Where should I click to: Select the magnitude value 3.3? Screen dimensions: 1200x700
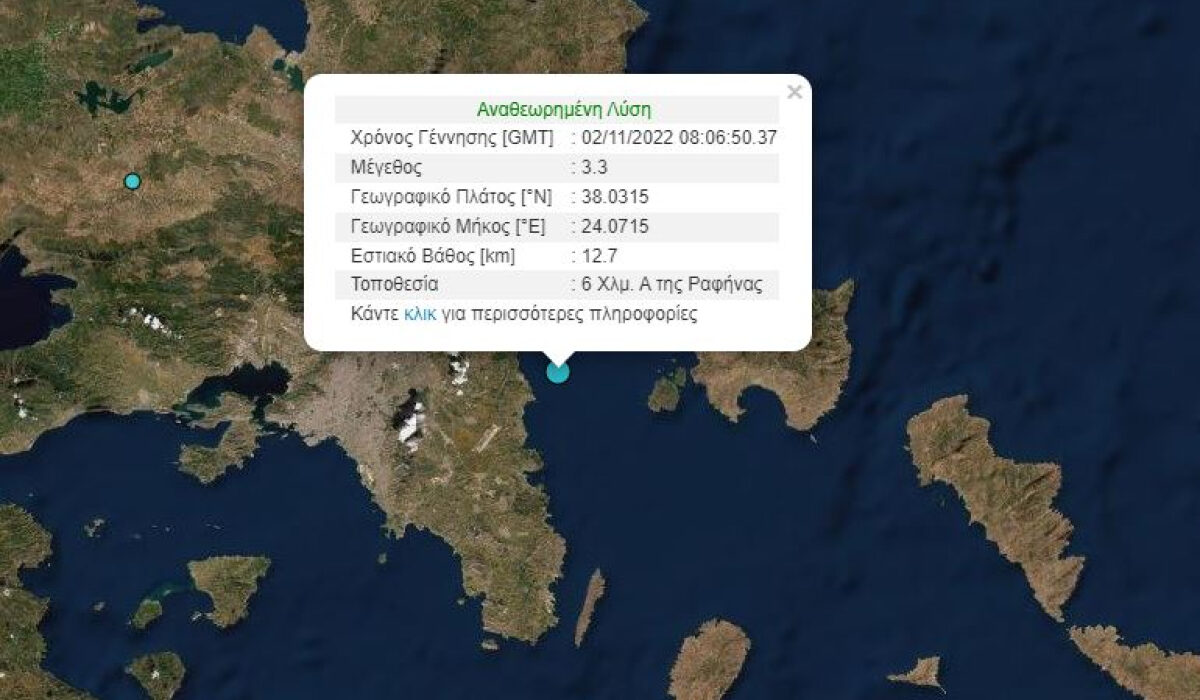click(x=593, y=167)
